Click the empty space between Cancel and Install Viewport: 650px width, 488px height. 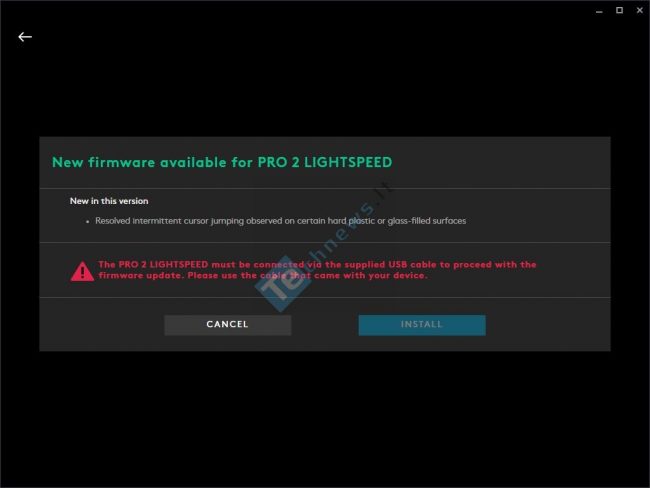coord(325,325)
